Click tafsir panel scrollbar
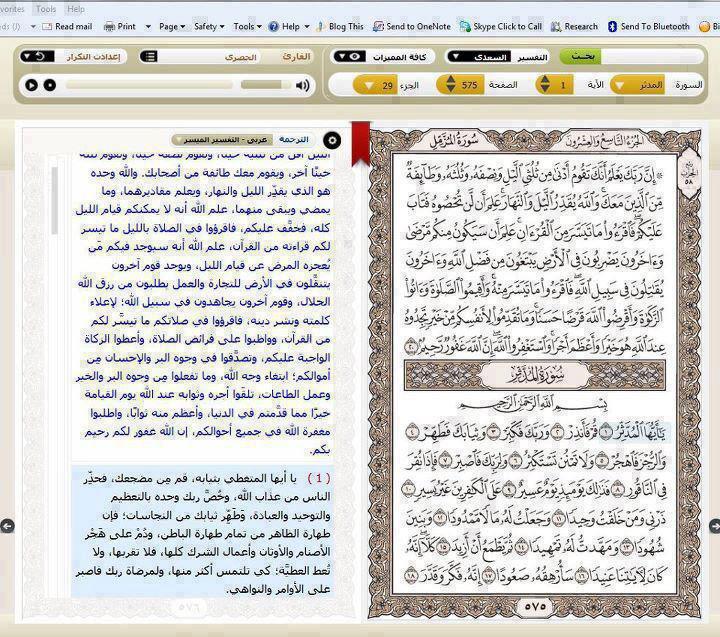The height and width of the screenshot is (637, 720). coord(55,201)
